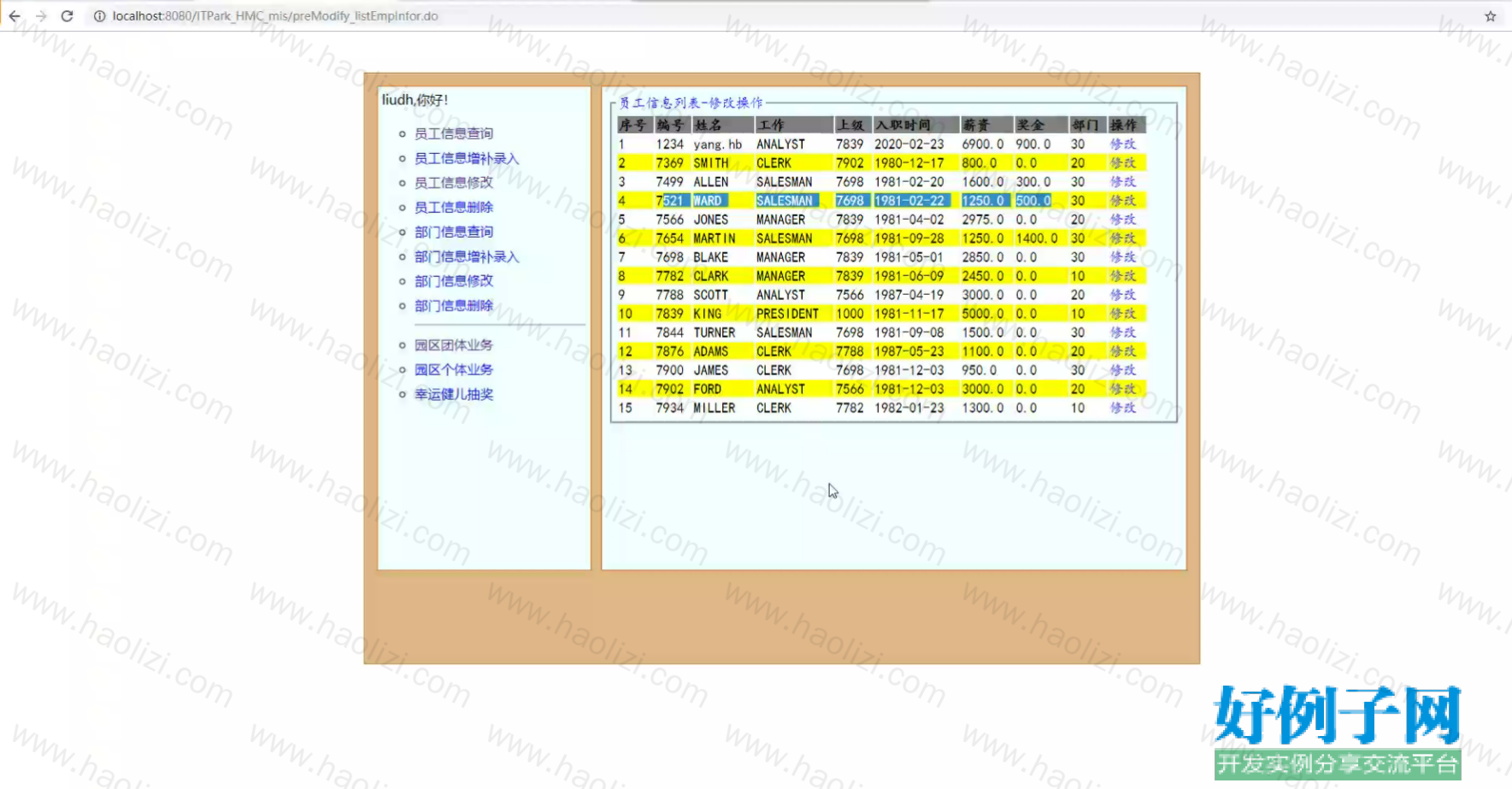Screen dimensions: 1512x789
Task: Click employee number 7902 in FORD row
Action: [x=670, y=389]
